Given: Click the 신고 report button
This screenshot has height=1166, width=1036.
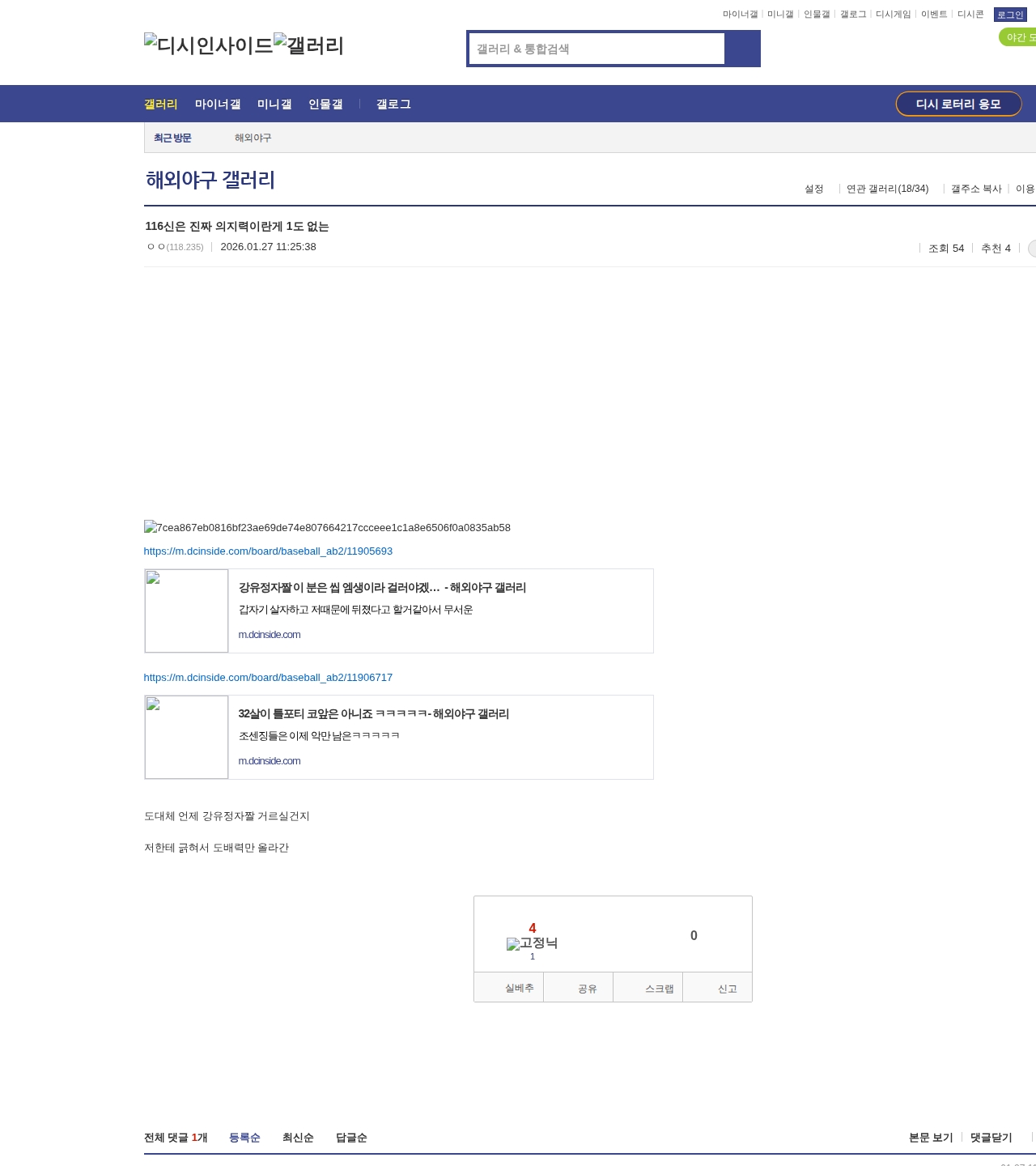Looking at the screenshot, I should pos(717,988).
